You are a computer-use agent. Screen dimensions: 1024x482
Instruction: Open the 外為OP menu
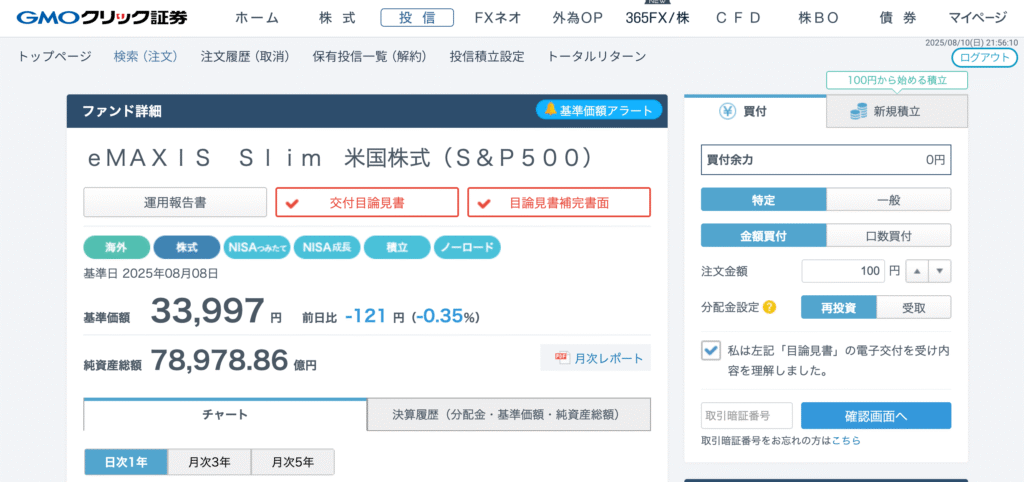tap(577, 18)
